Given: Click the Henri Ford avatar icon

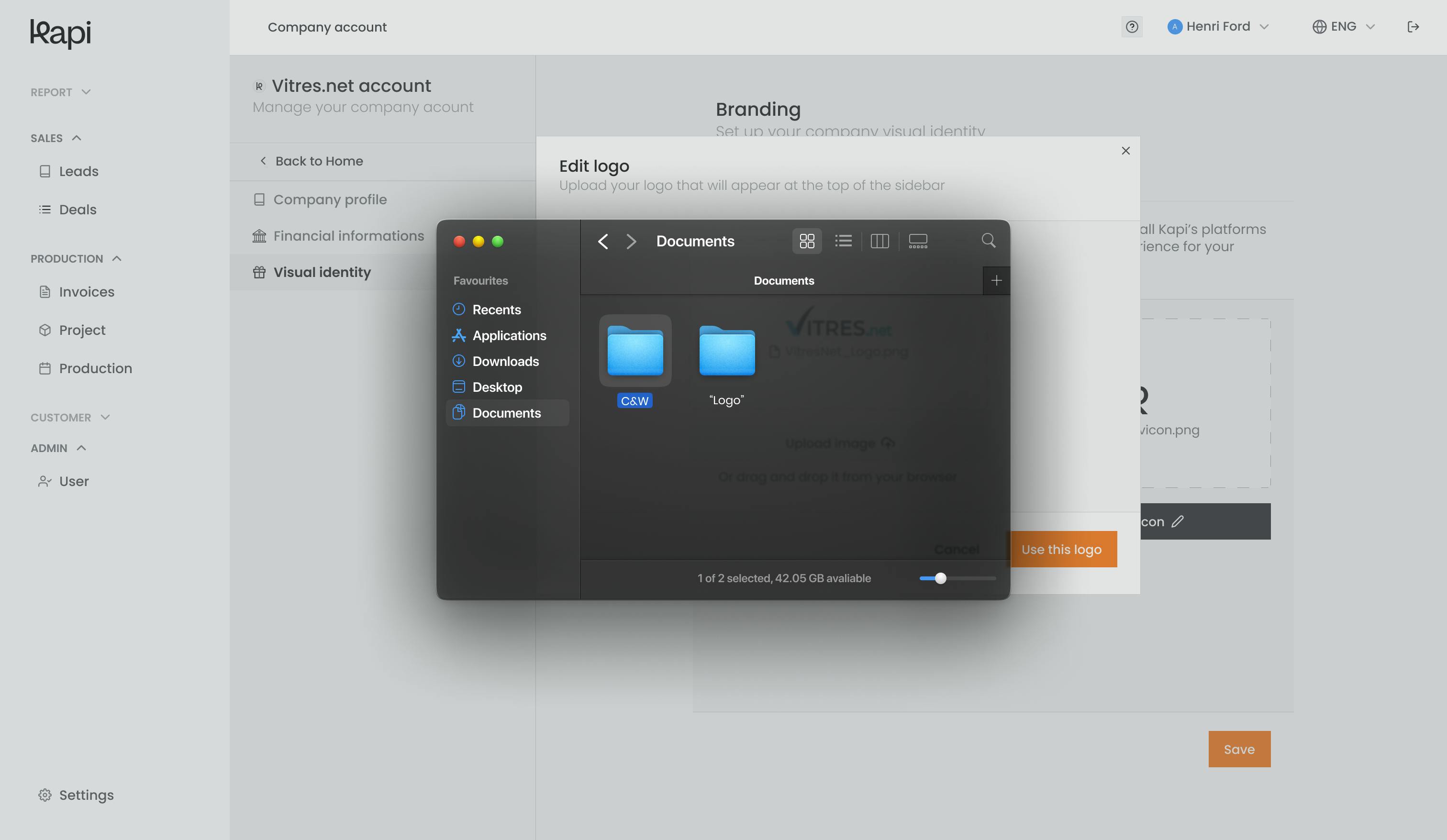Looking at the screenshot, I should point(1174,27).
